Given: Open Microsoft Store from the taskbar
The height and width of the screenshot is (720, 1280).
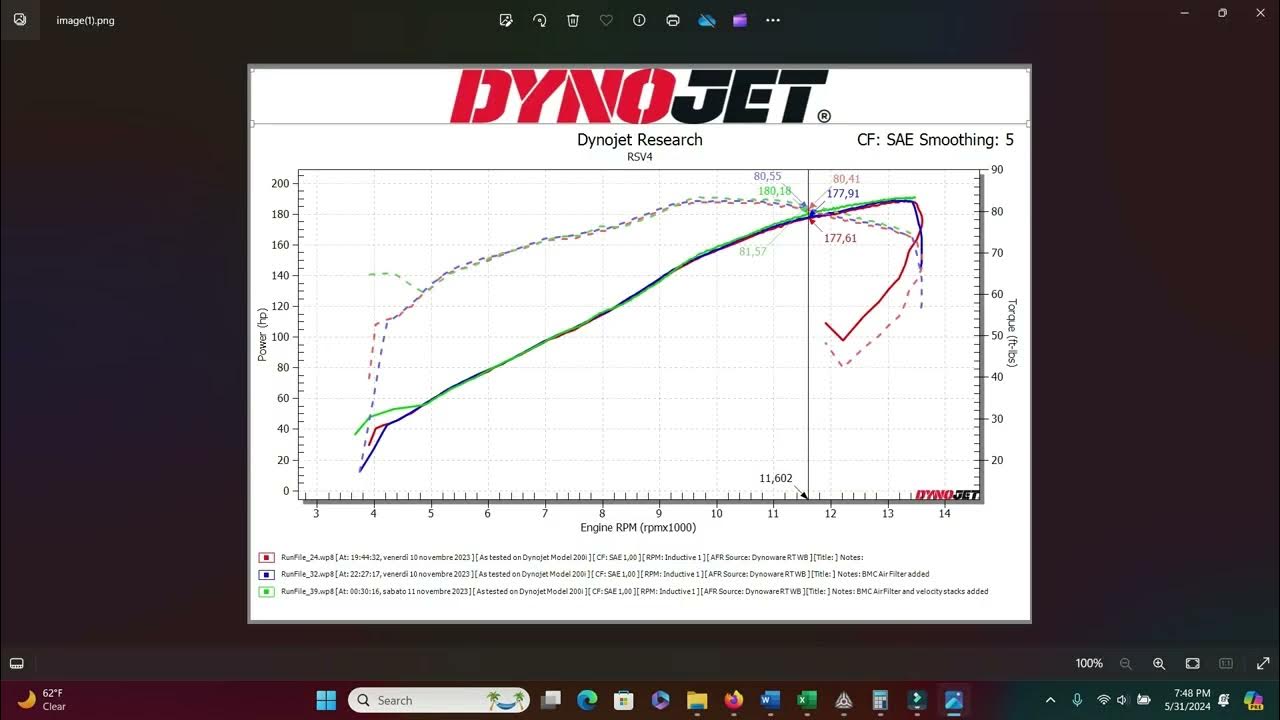Looking at the screenshot, I should coord(624,700).
